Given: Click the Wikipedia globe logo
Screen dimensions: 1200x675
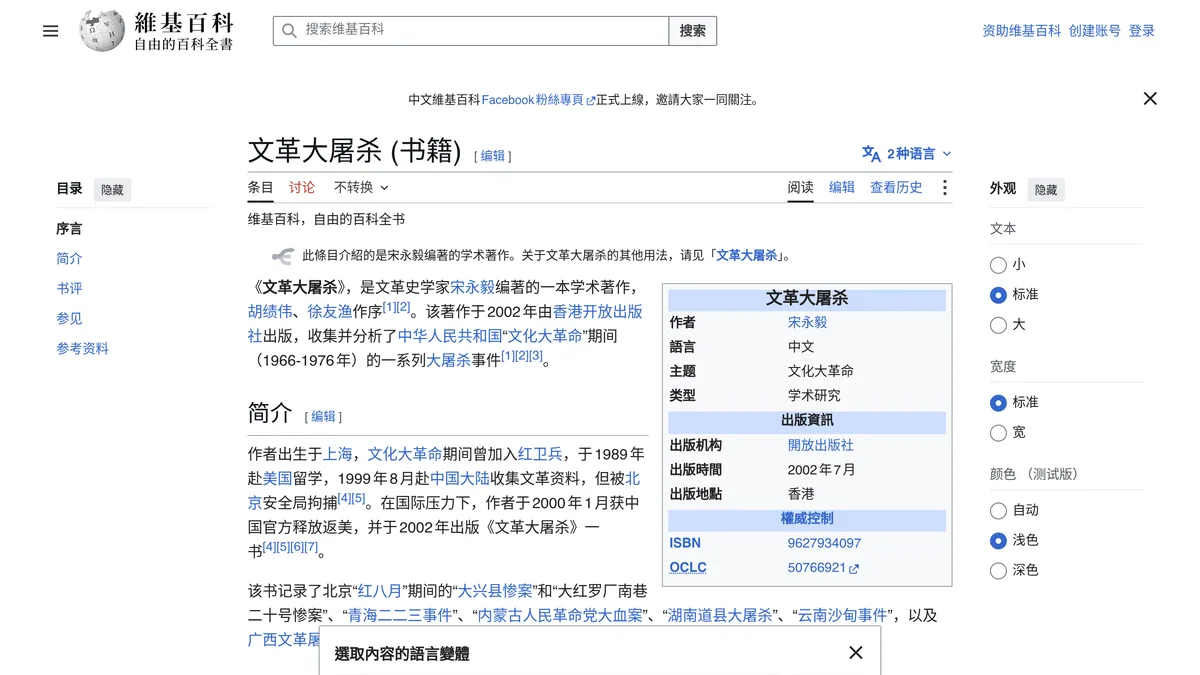Looking at the screenshot, I should point(102,31).
